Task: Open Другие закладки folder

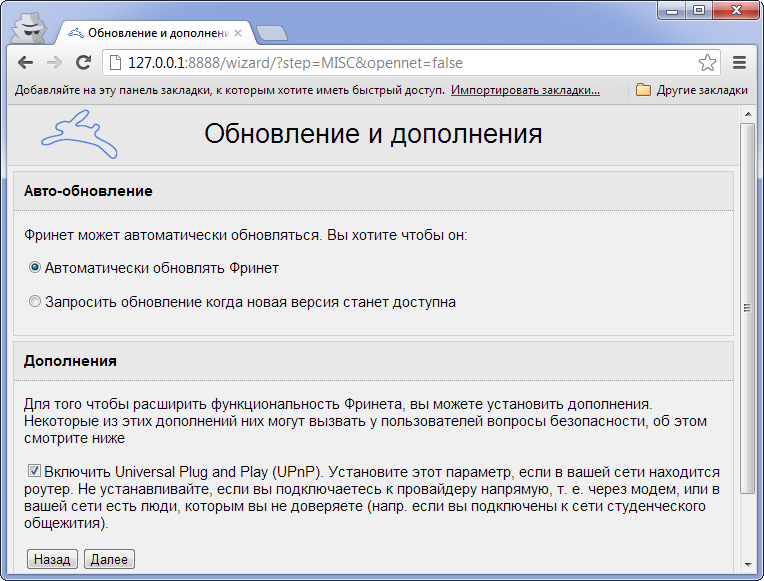Action: coord(691,90)
